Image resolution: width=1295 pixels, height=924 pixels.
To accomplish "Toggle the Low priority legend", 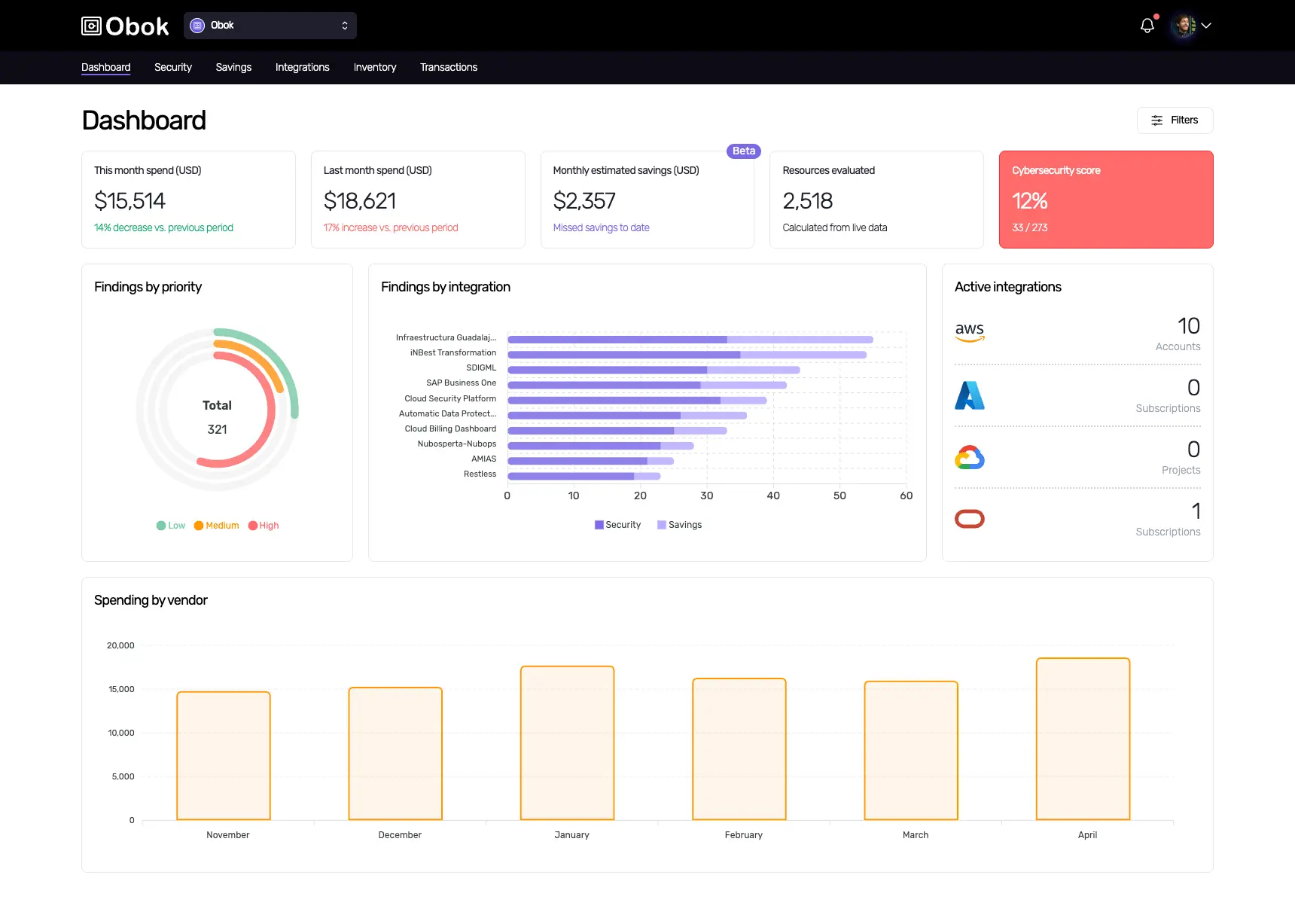I will tap(171, 526).
